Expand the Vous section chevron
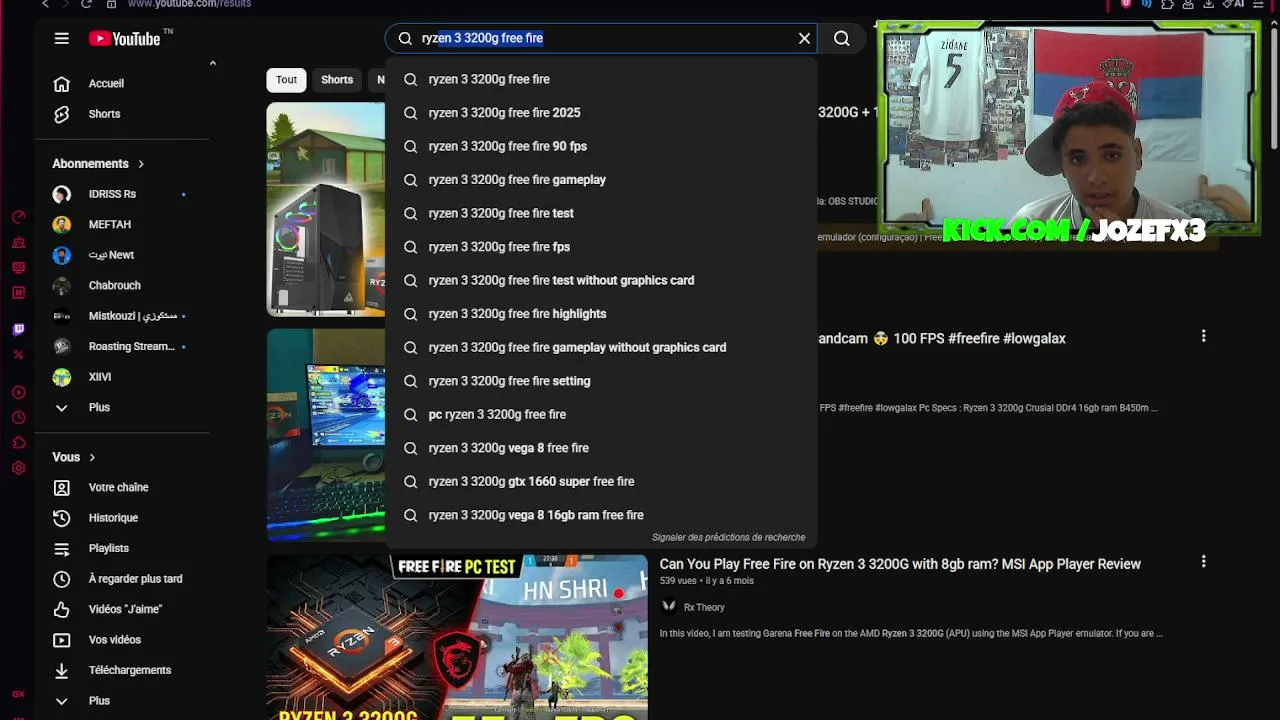1280x720 pixels. [x=92, y=457]
